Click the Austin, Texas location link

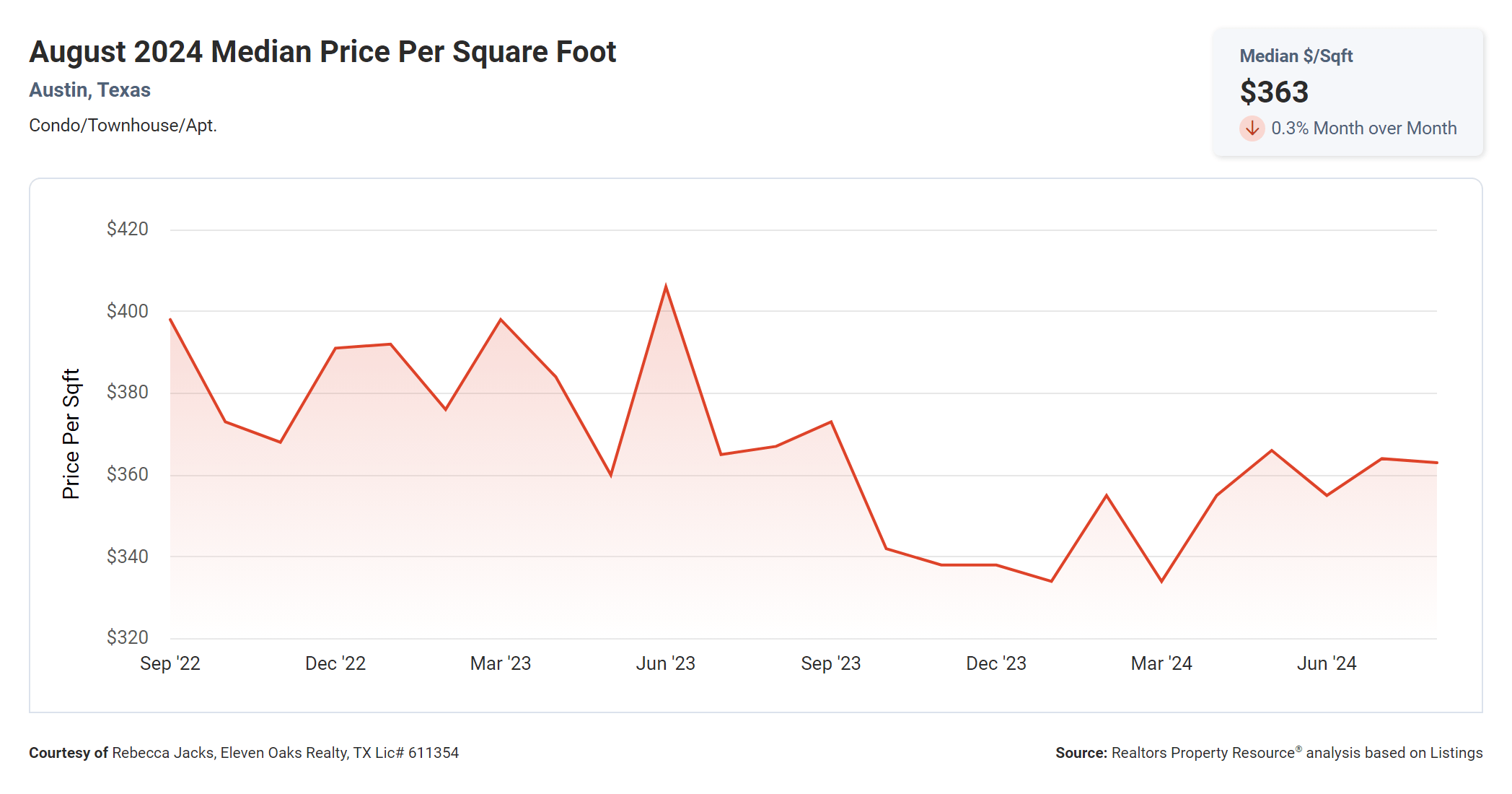click(89, 90)
